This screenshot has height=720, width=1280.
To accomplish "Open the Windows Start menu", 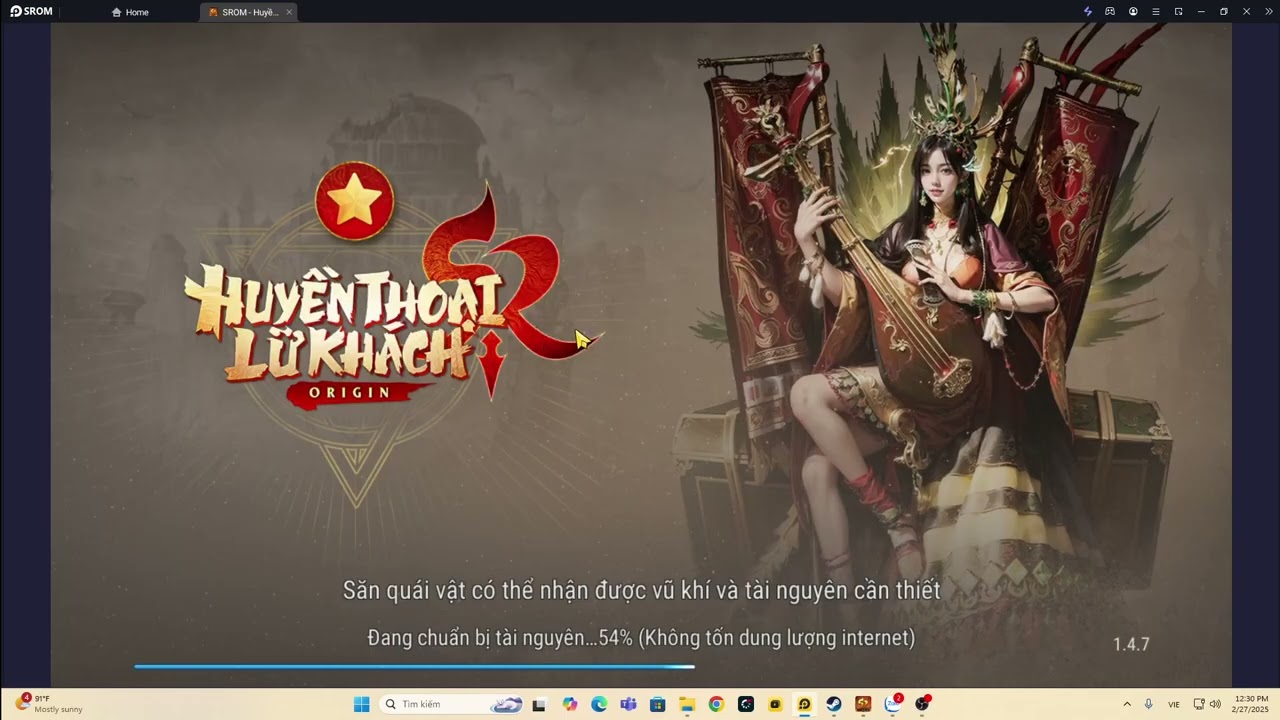I will 361,704.
